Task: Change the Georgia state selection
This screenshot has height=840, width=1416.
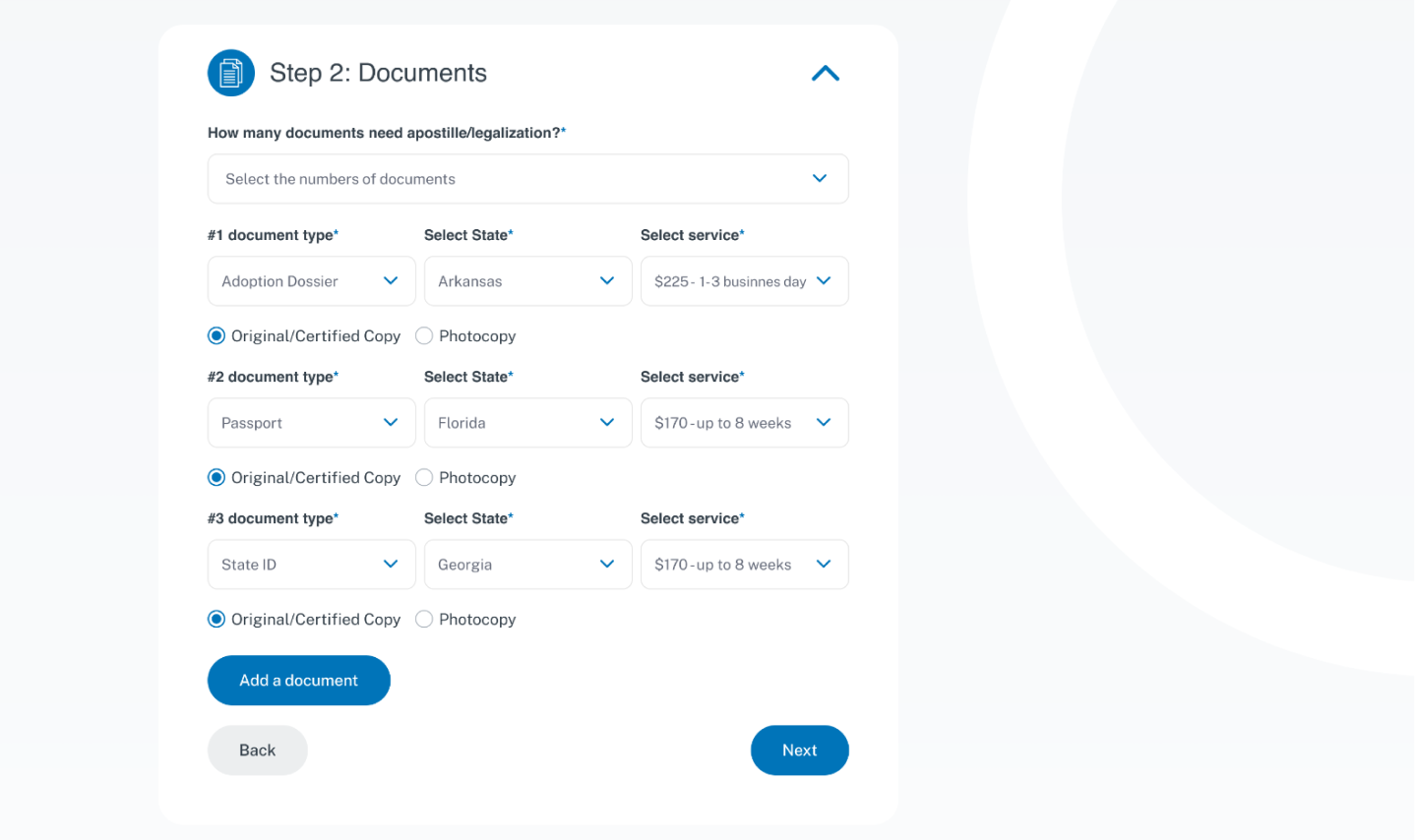Action: pyautogui.click(x=527, y=565)
